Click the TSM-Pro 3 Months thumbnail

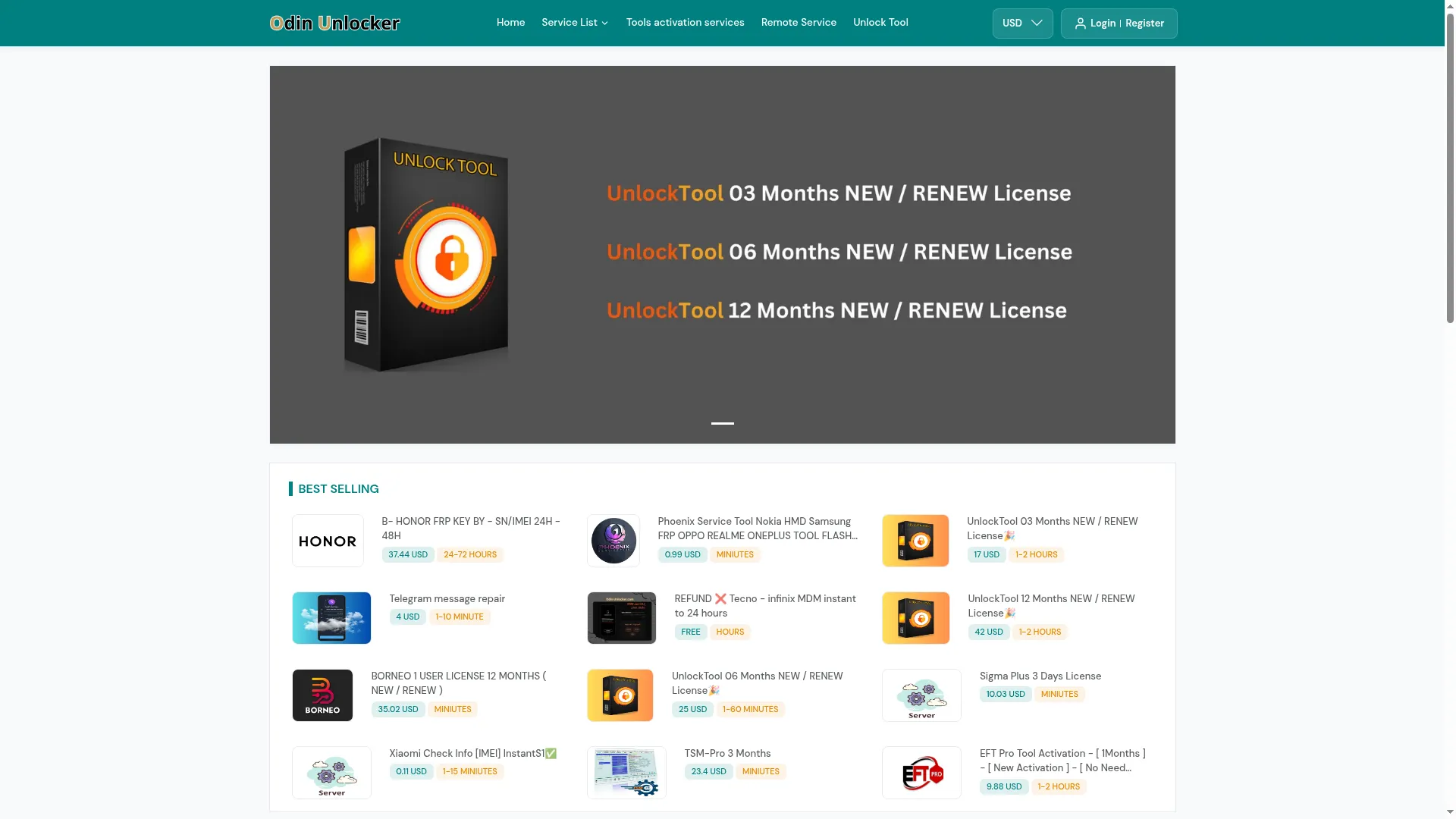point(626,773)
